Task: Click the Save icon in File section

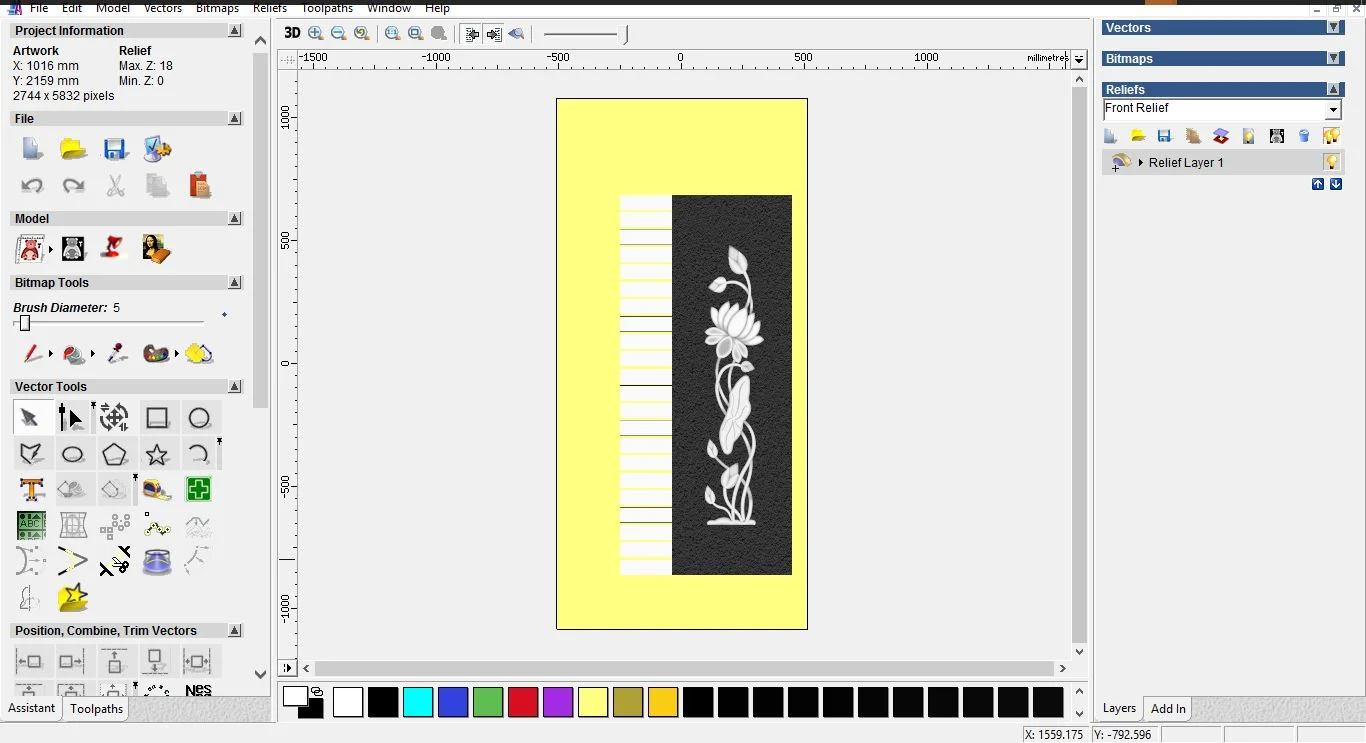Action: click(115, 150)
